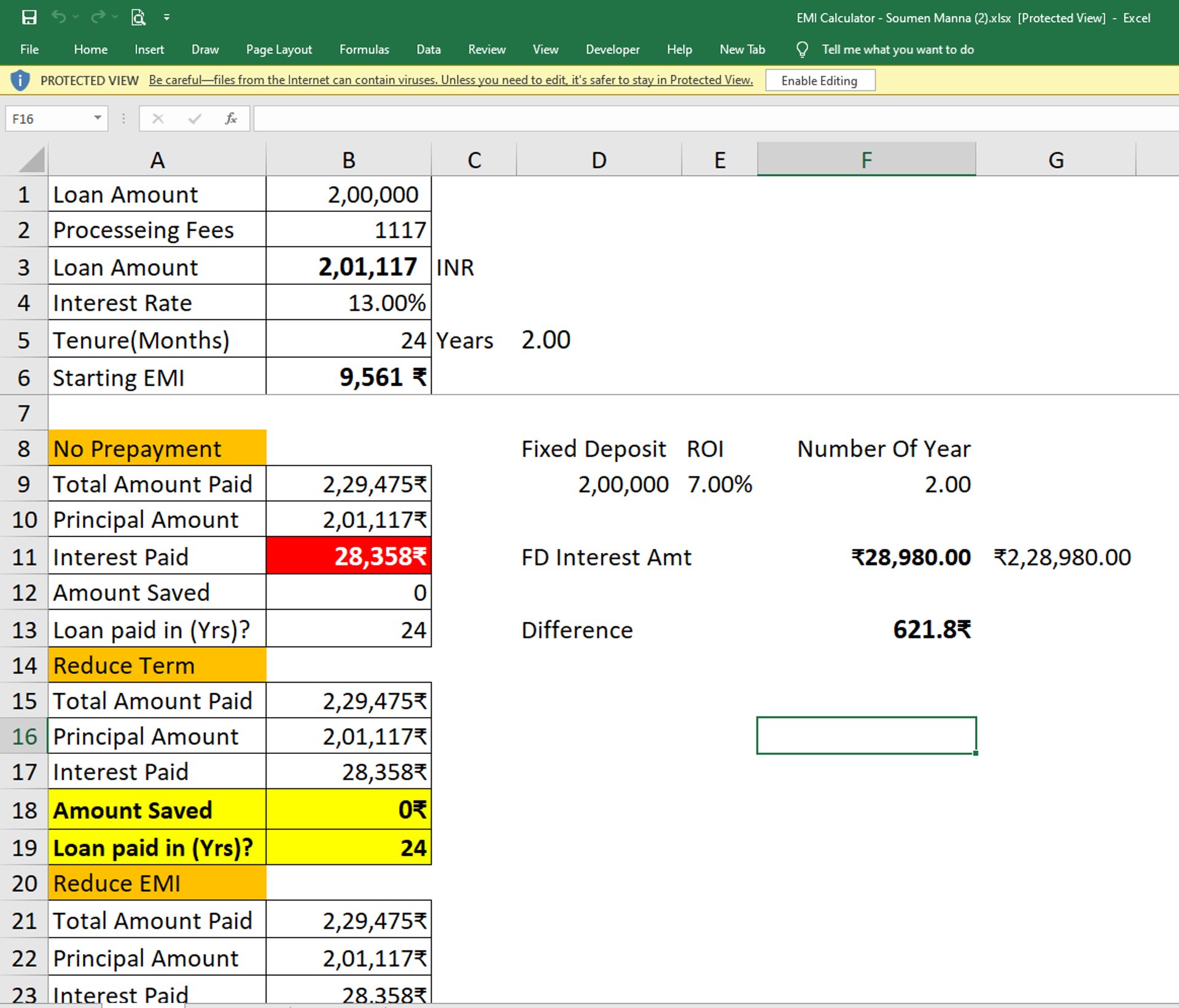Select the red Interest Paid cell B11
Image resolution: width=1179 pixels, height=1008 pixels.
pyautogui.click(x=348, y=556)
